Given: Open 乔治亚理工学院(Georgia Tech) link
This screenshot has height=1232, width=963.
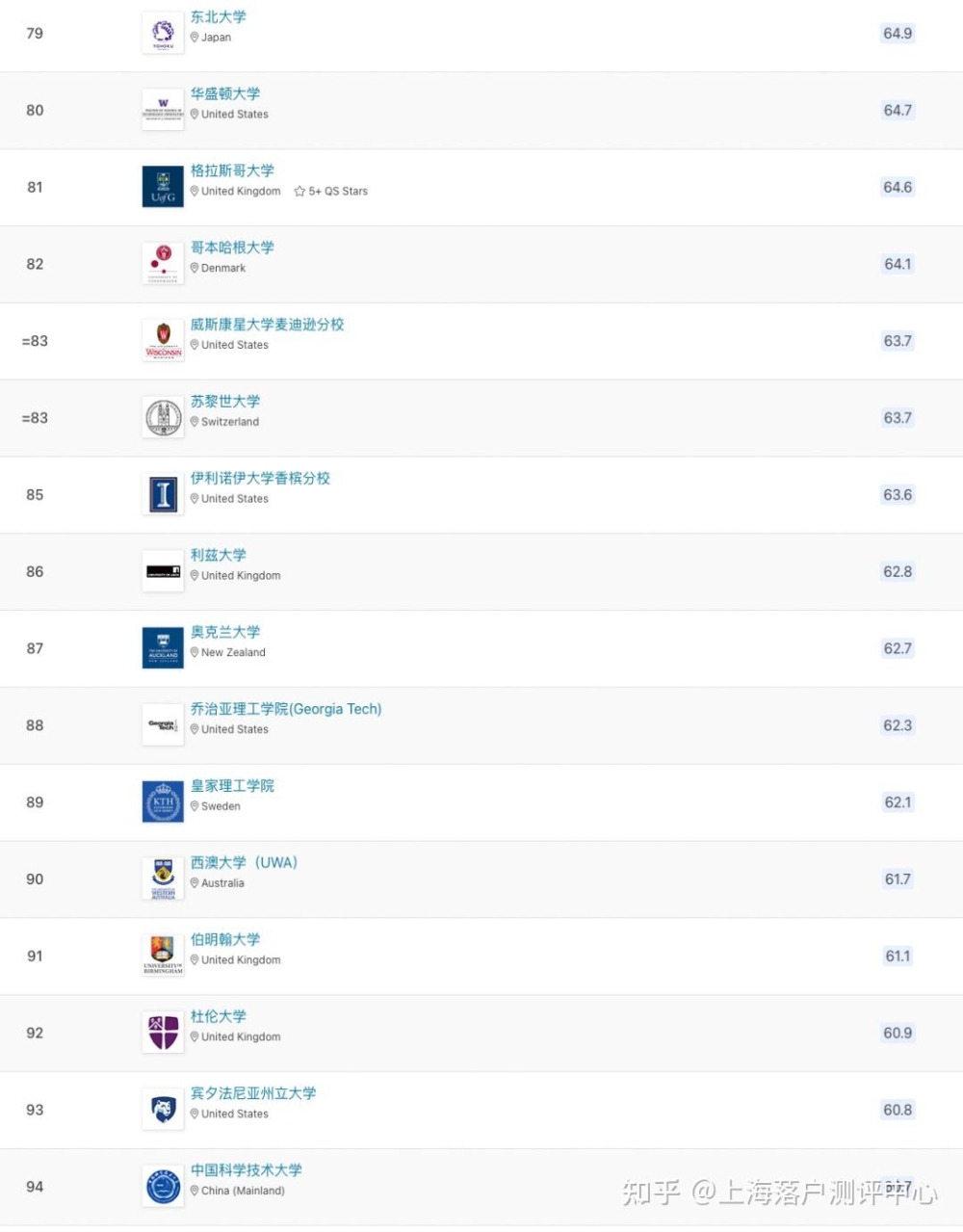Looking at the screenshot, I should point(286,709).
